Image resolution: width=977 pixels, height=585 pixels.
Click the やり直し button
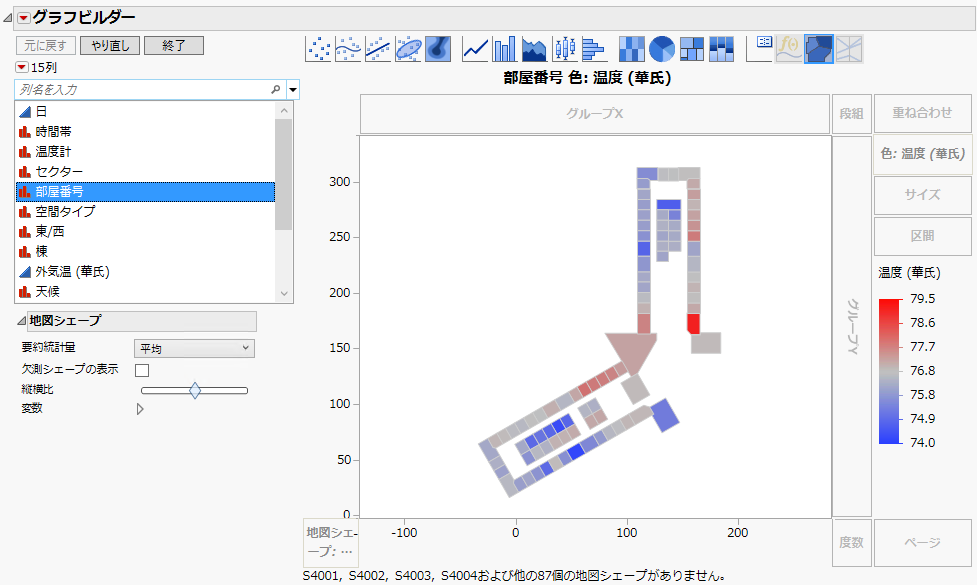click(110, 45)
